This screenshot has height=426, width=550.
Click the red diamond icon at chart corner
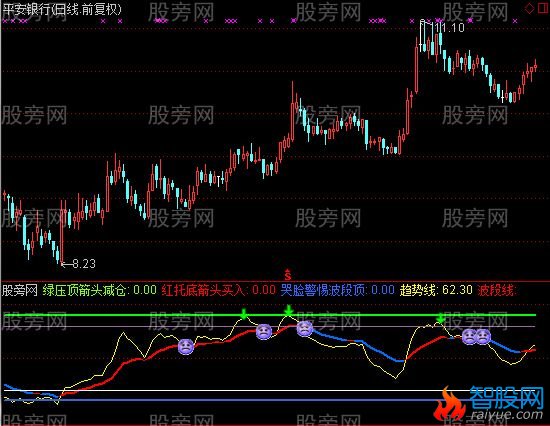529,8
